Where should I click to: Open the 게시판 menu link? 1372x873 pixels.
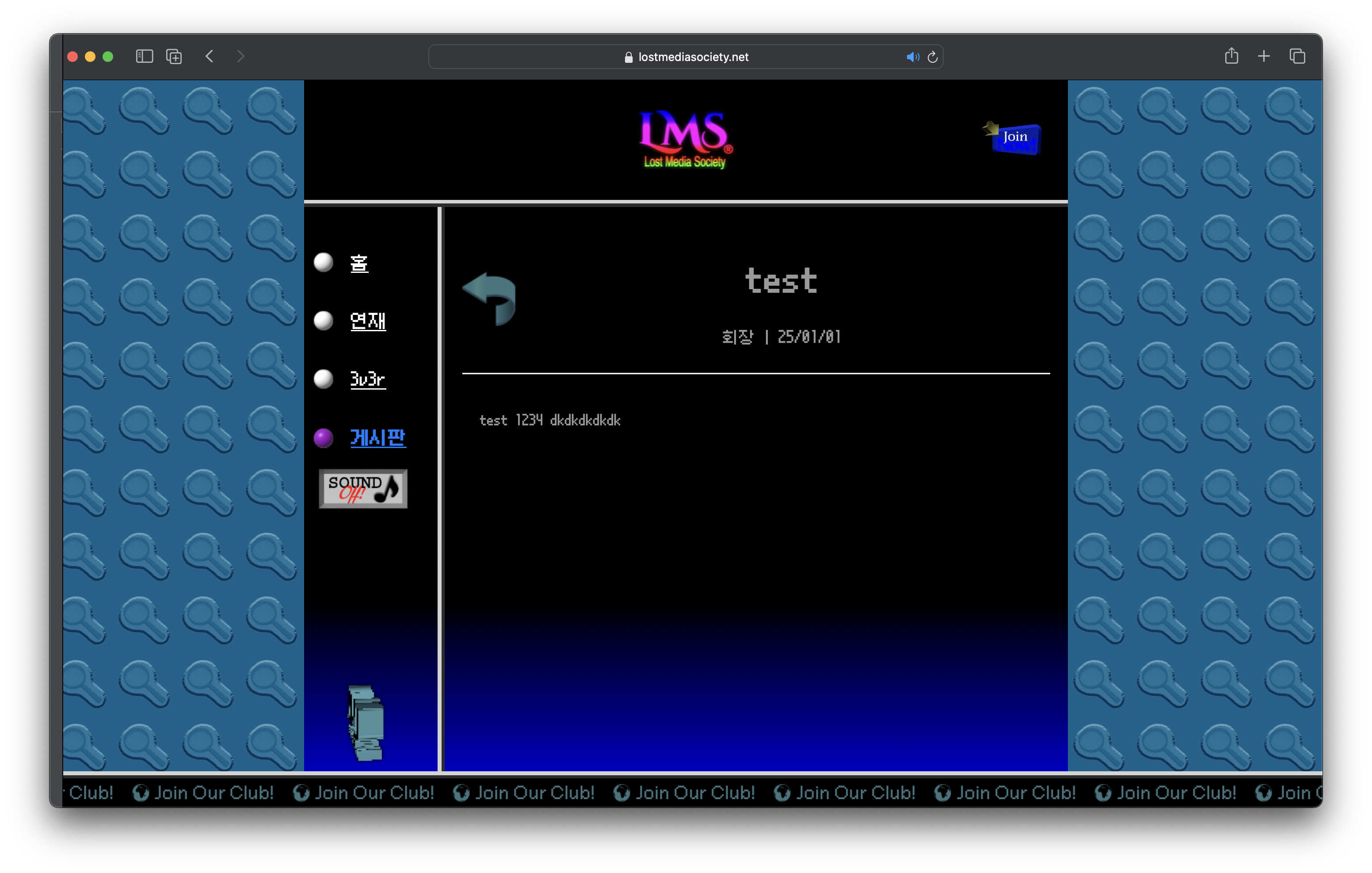(378, 437)
